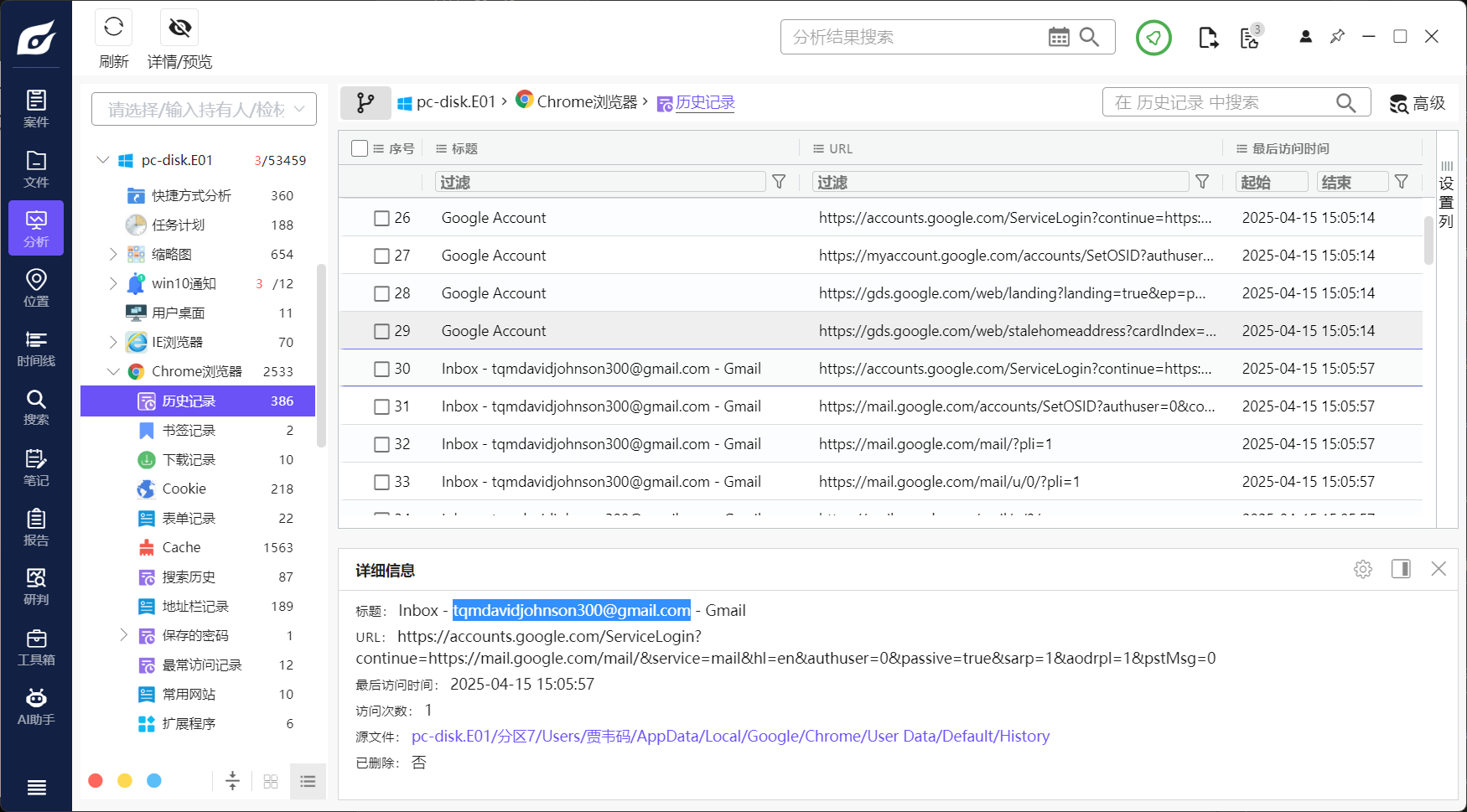Open the AI助手 sidebar section
Image resolution: width=1467 pixels, height=812 pixels.
tap(36, 706)
